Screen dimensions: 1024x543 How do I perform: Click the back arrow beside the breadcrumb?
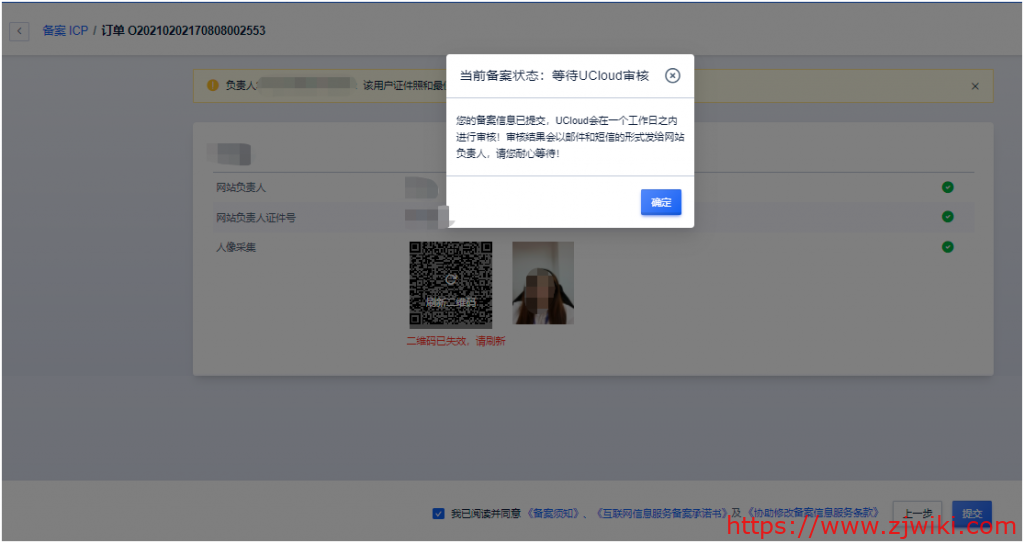[x=19, y=31]
